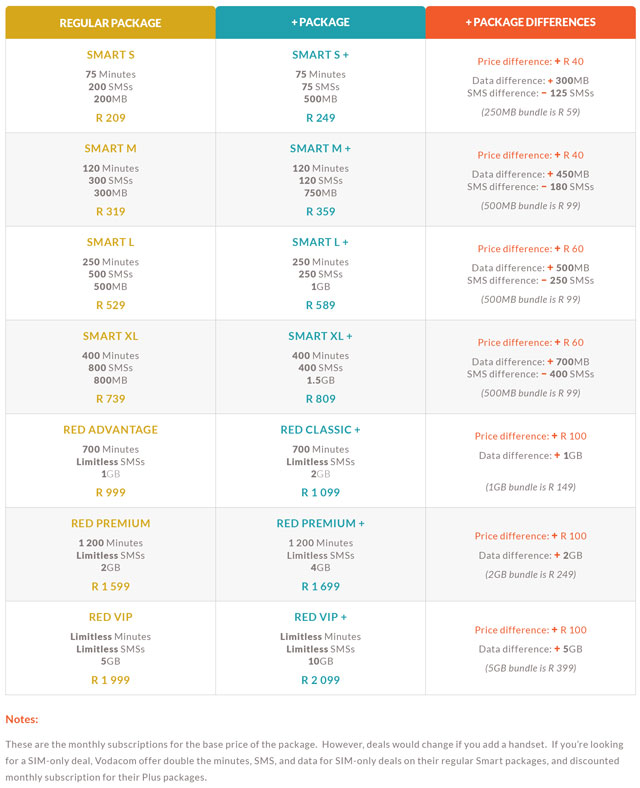Open the RED PREMIUM + package title
The height and width of the screenshot is (788, 640).
[320, 523]
